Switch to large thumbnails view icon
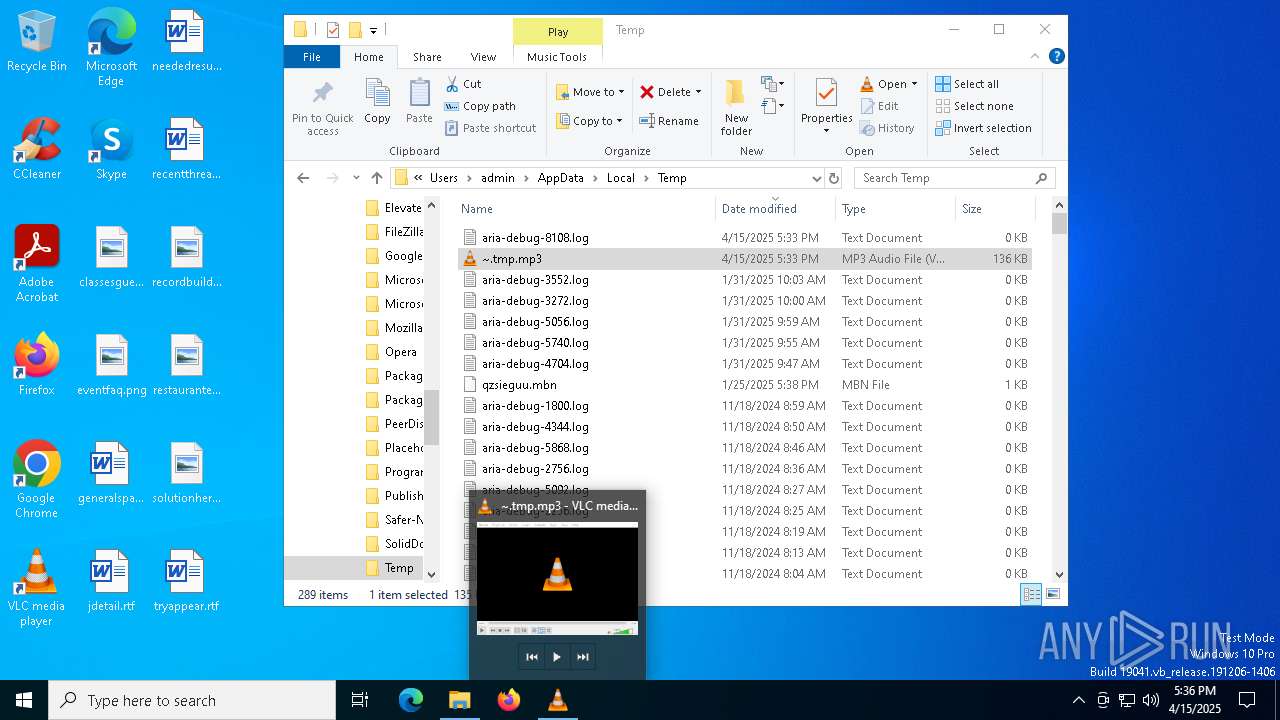 1052,594
